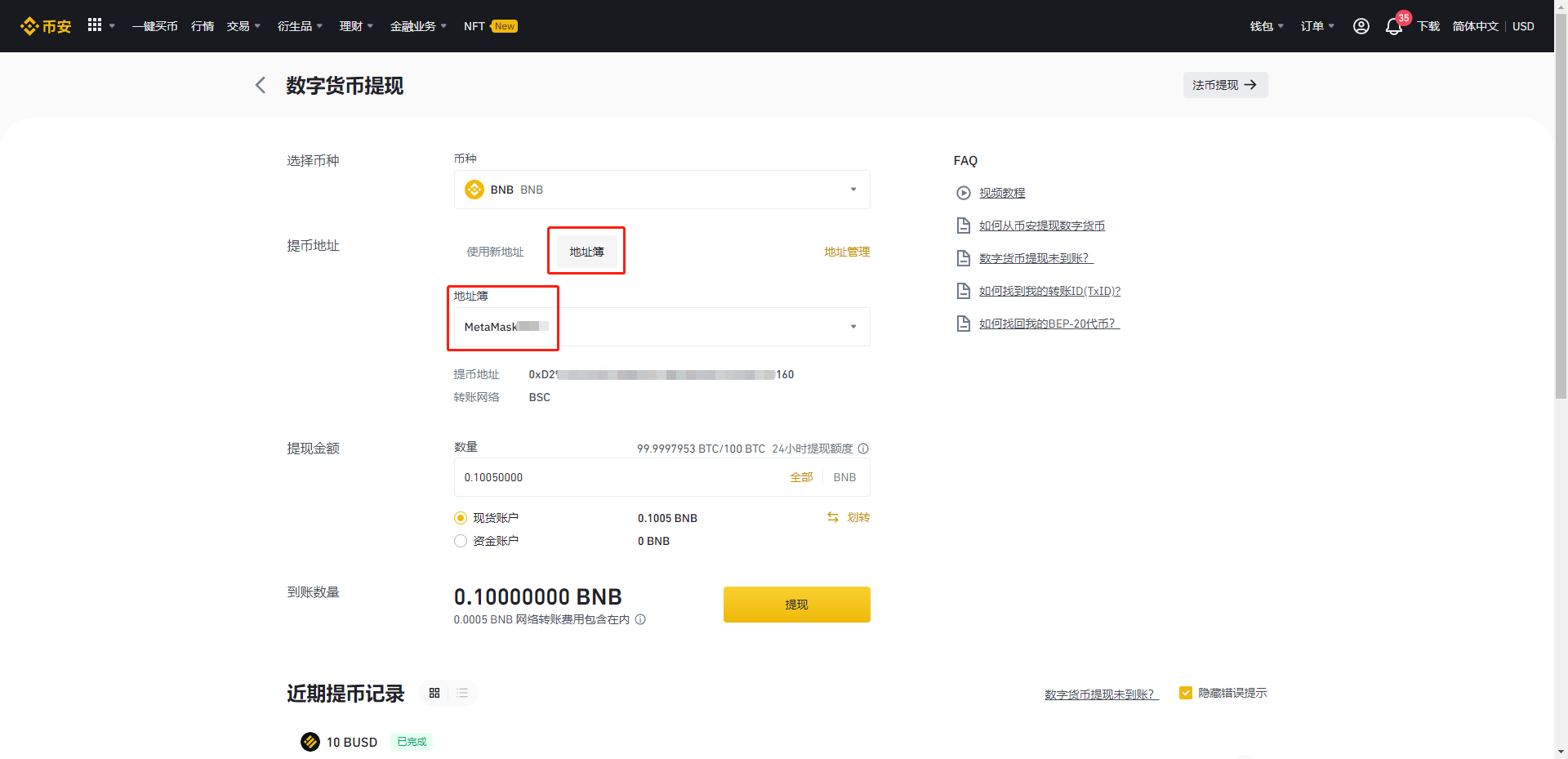Viewport: 1568px width, 759px height.
Task: Click the play icon beside 视频教程
Action: tap(964, 193)
